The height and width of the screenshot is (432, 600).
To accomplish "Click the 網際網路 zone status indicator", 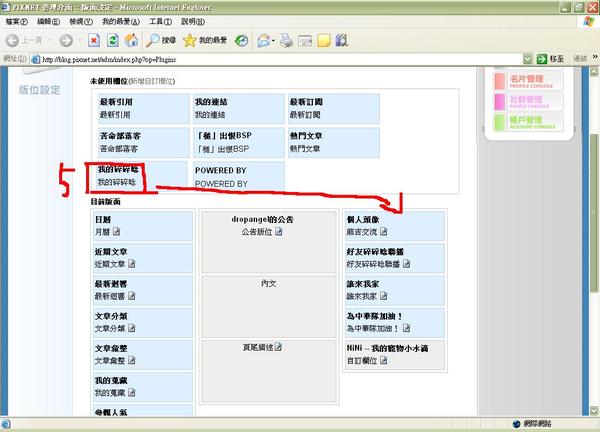I will [x=532, y=424].
